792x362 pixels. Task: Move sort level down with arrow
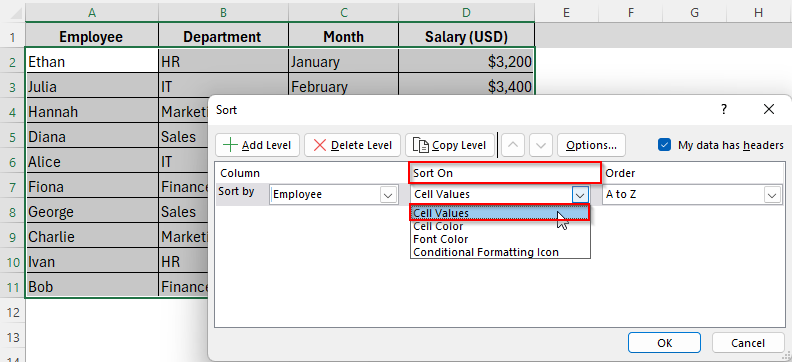click(540, 145)
